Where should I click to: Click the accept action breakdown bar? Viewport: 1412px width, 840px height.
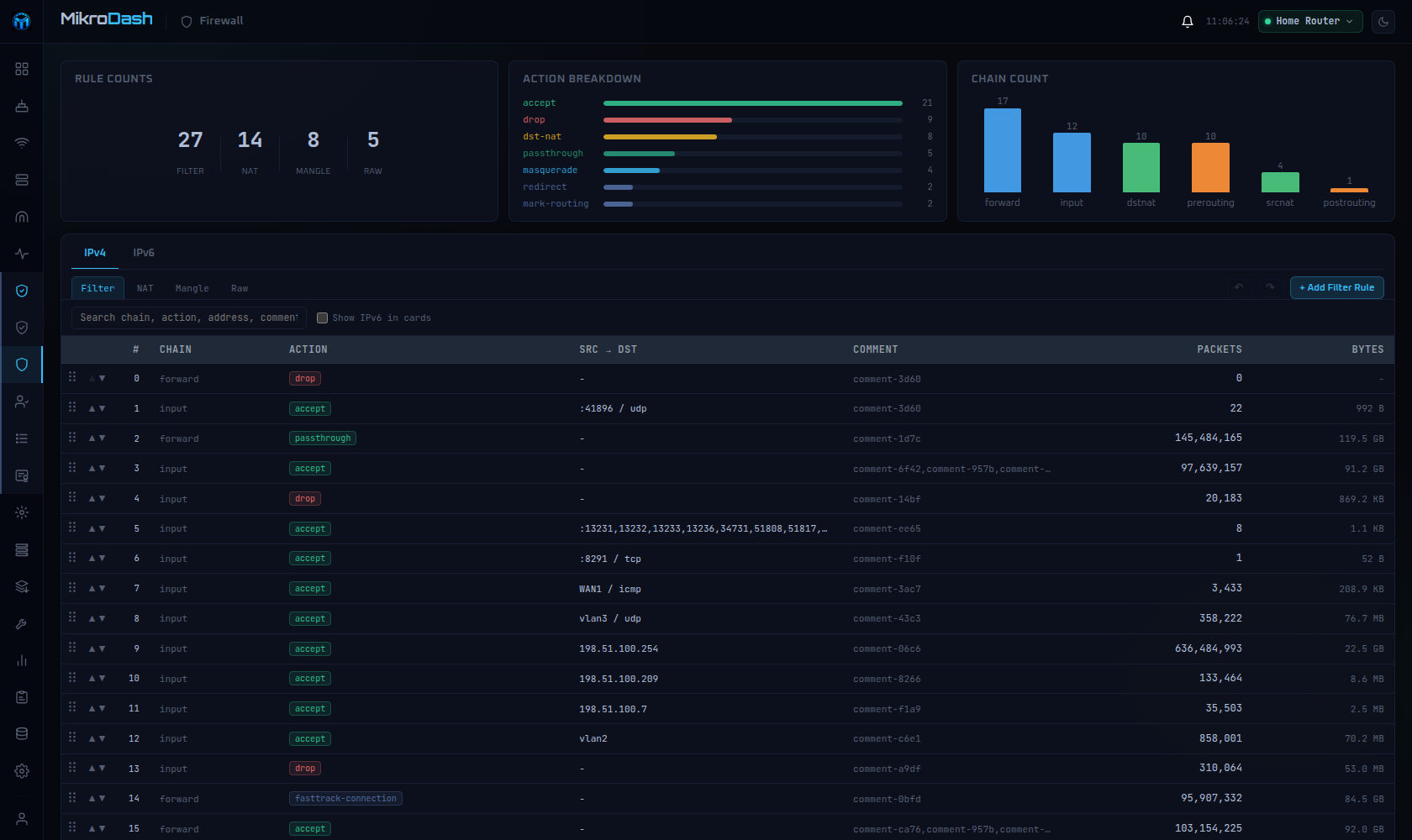click(753, 103)
